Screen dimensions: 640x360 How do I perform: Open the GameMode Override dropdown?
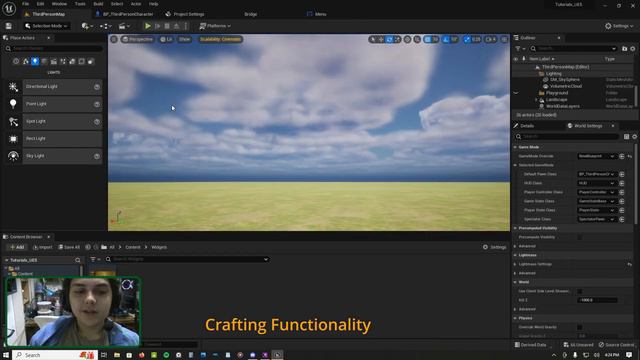(x=596, y=156)
